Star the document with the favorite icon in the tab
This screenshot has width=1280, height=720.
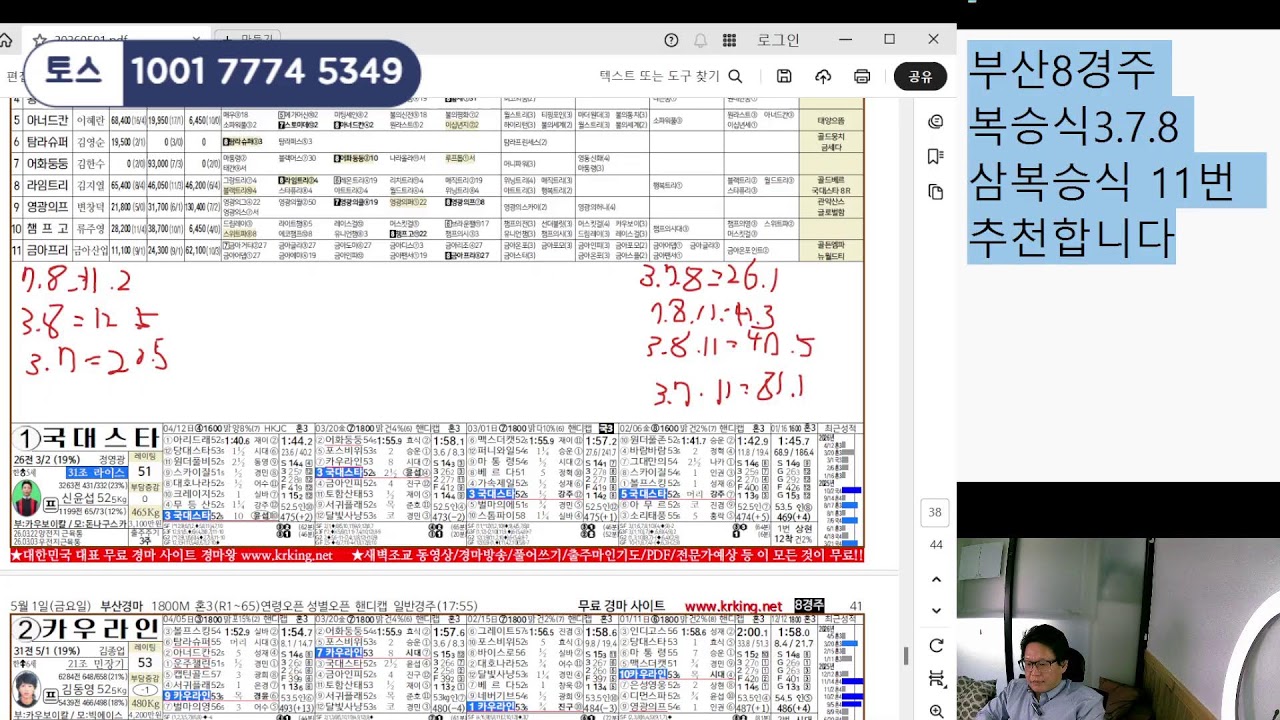[x=39, y=40]
